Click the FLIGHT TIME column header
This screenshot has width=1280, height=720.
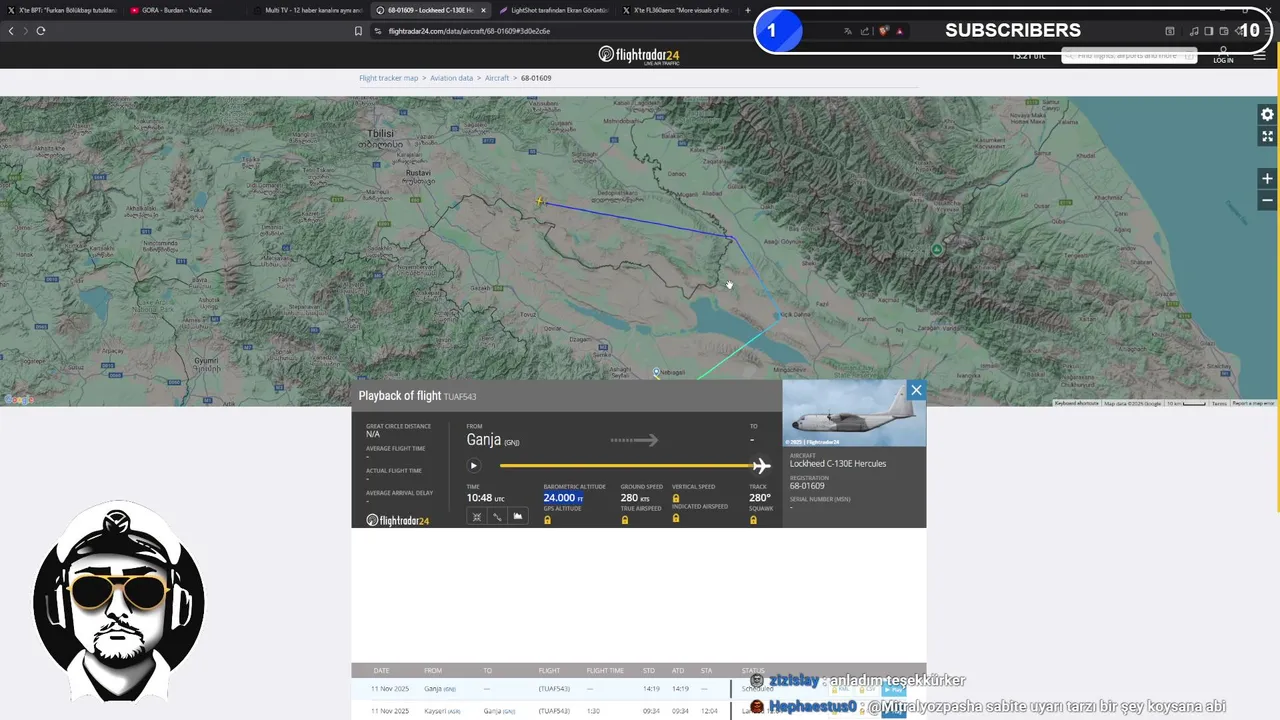[605, 671]
